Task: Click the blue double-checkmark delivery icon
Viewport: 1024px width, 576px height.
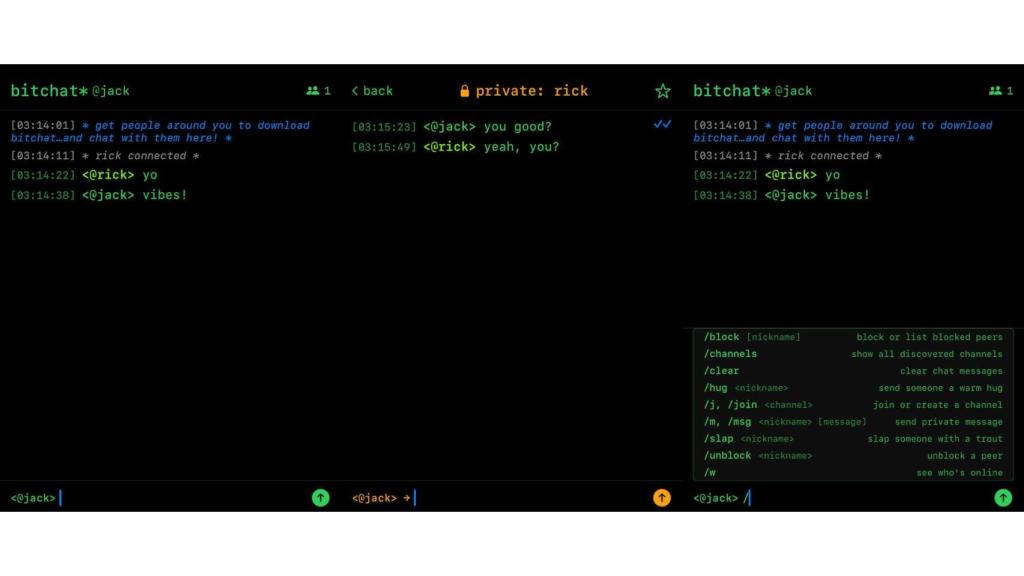Action: point(662,125)
